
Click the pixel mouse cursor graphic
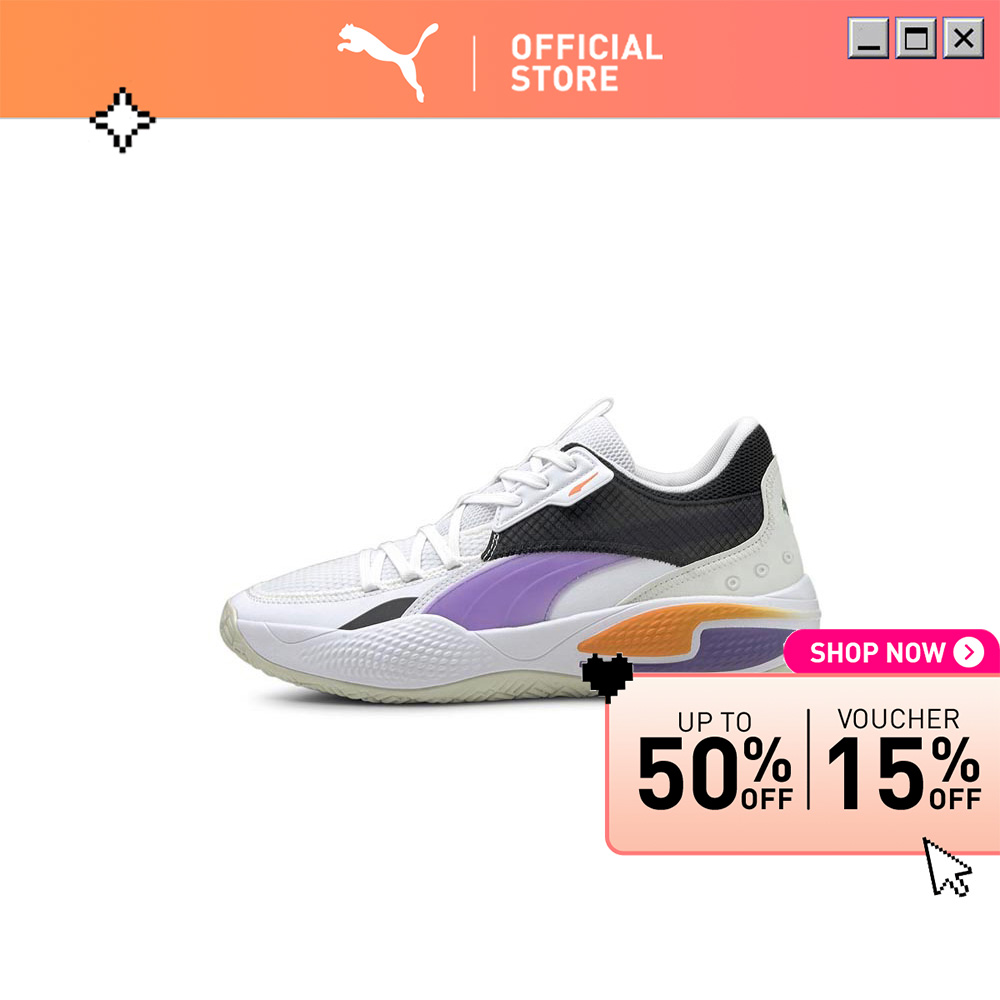pos(946,867)
